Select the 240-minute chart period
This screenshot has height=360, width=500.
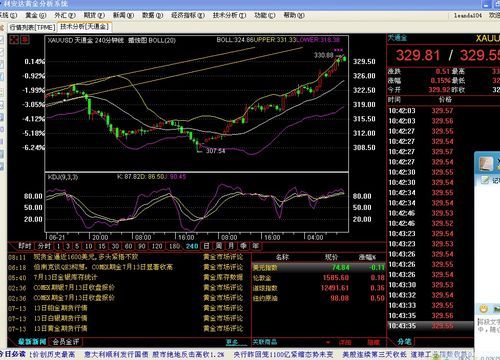click(x=192, y=246)
